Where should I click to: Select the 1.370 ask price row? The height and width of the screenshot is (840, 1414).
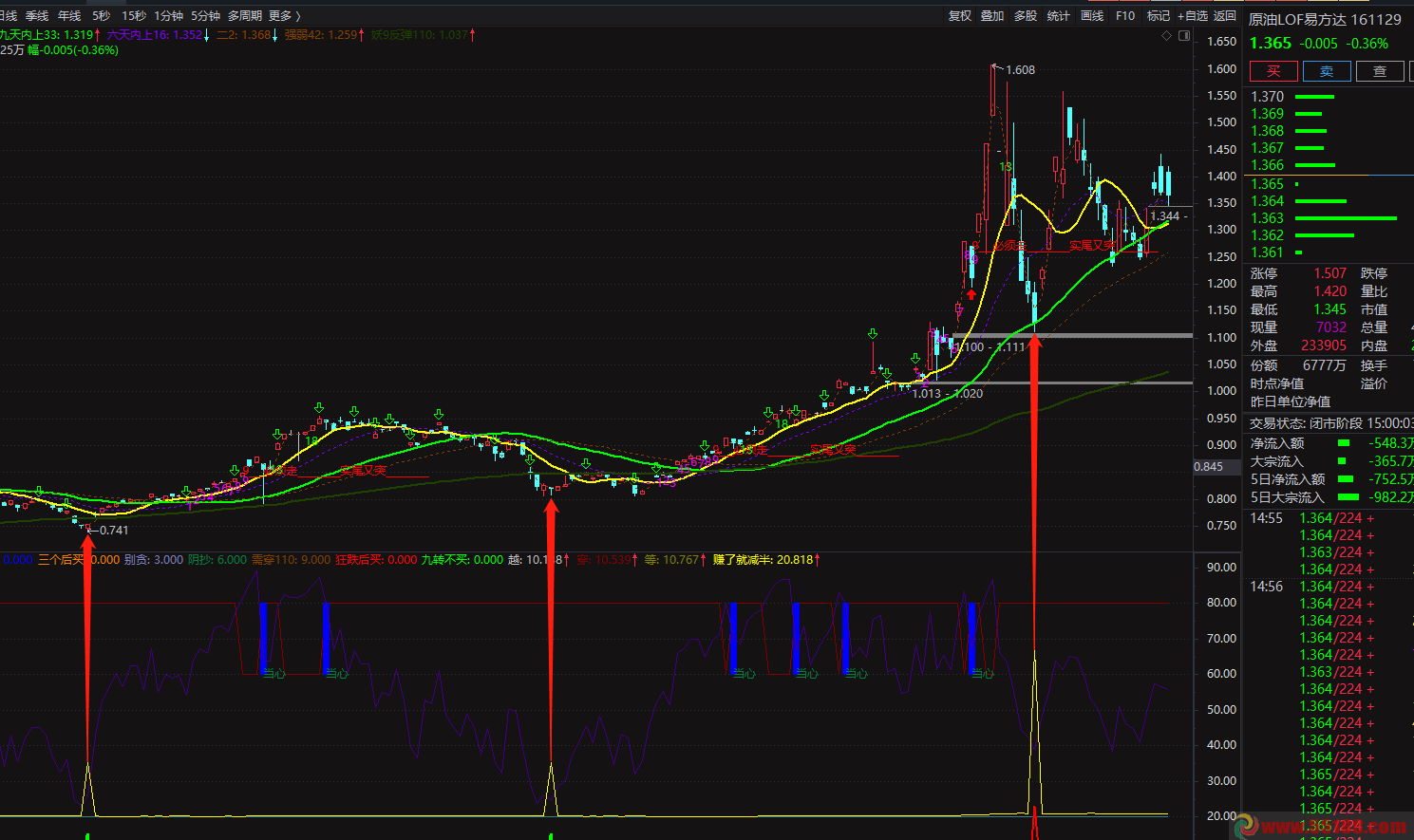click(1328, 97)
